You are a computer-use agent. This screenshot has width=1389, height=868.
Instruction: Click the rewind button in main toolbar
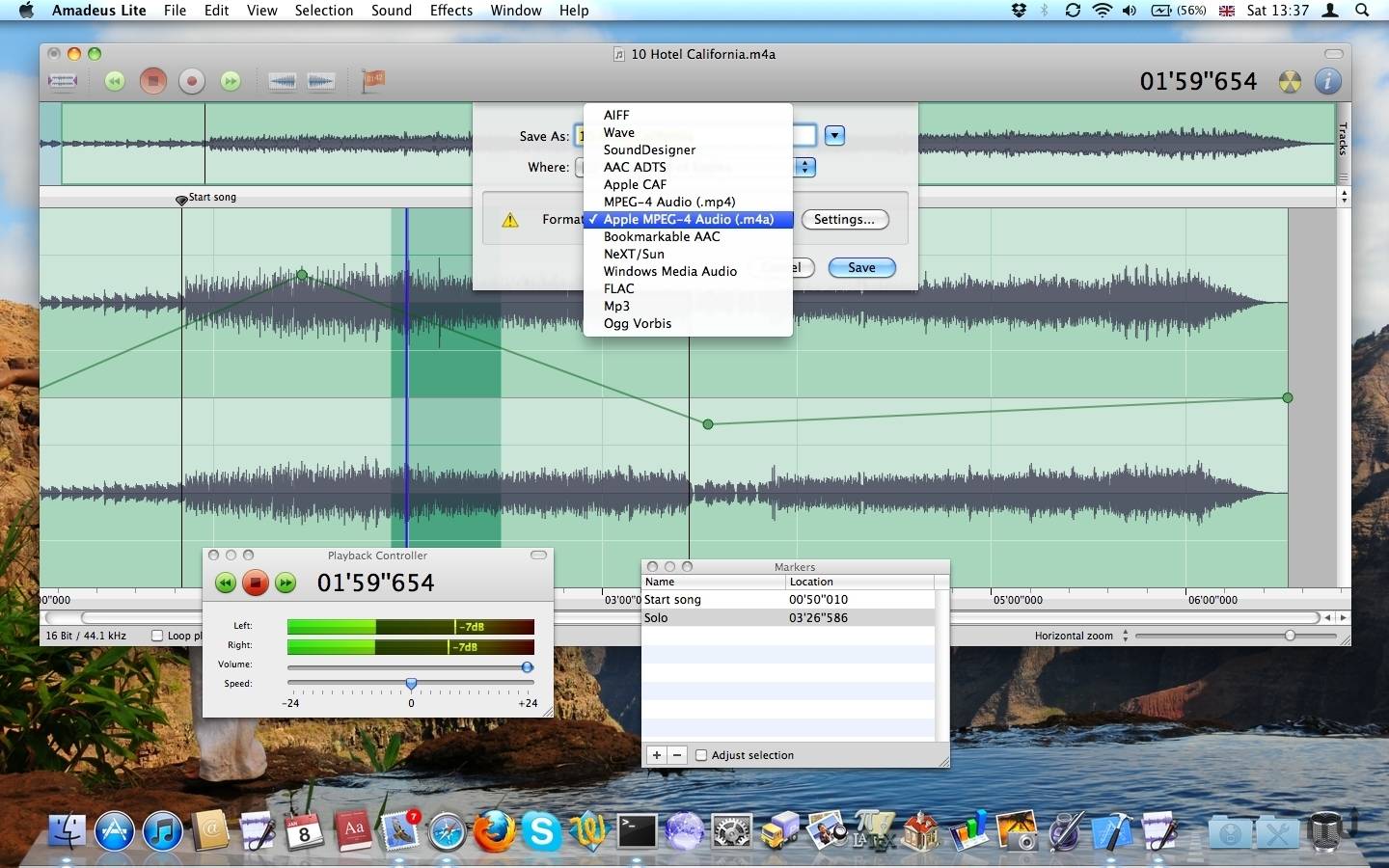pos(115,82)
